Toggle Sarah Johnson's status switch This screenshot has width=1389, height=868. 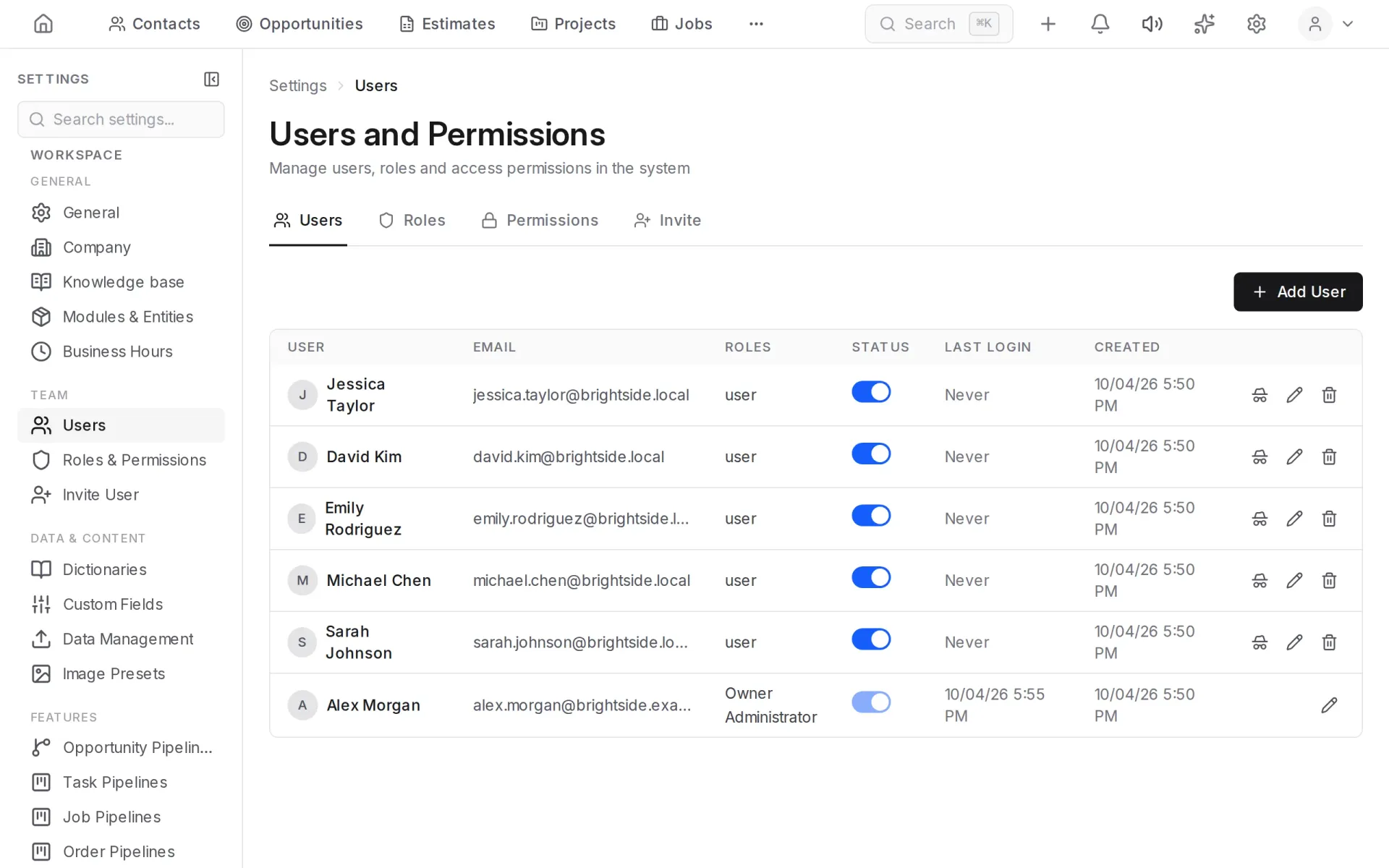pos(871,639)
